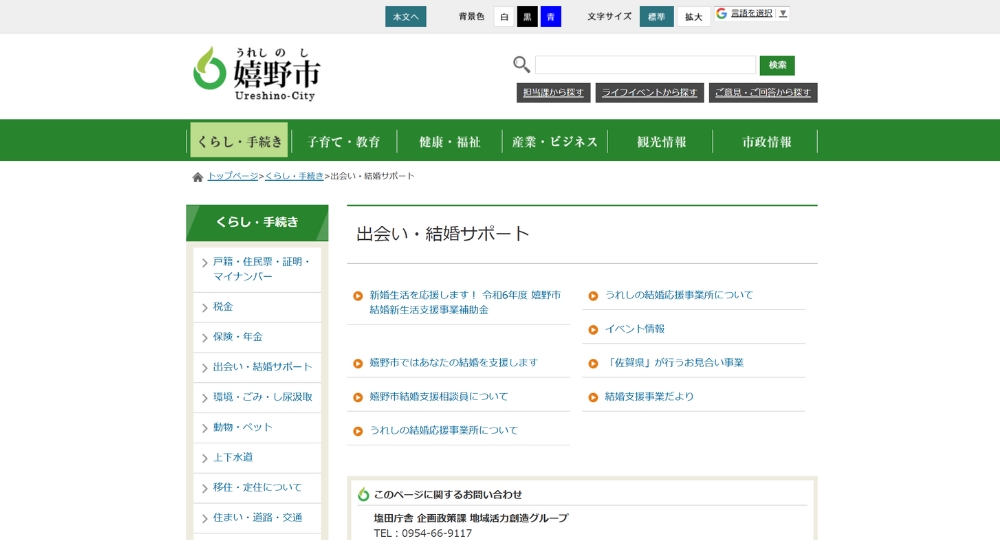Click the Google translate G icon
1000x540 pixels.
click(721, 13)
